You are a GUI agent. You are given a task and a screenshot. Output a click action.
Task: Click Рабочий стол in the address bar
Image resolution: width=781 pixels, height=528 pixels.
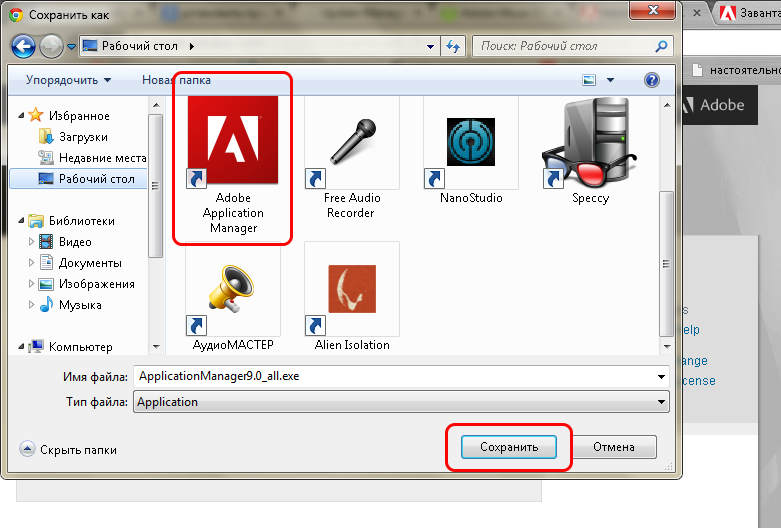tap(139, 46)
